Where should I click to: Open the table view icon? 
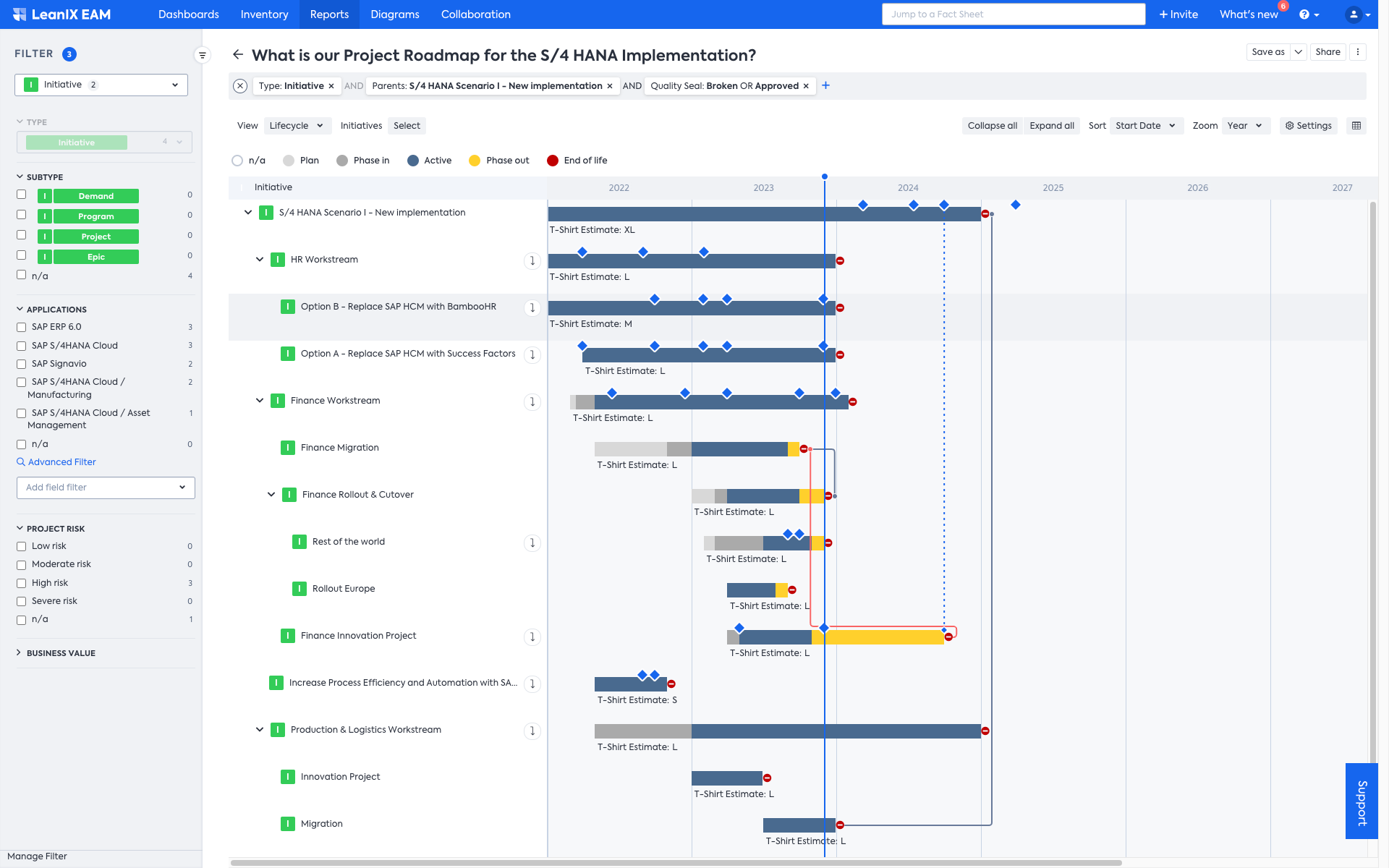[x=1356, y=126]
